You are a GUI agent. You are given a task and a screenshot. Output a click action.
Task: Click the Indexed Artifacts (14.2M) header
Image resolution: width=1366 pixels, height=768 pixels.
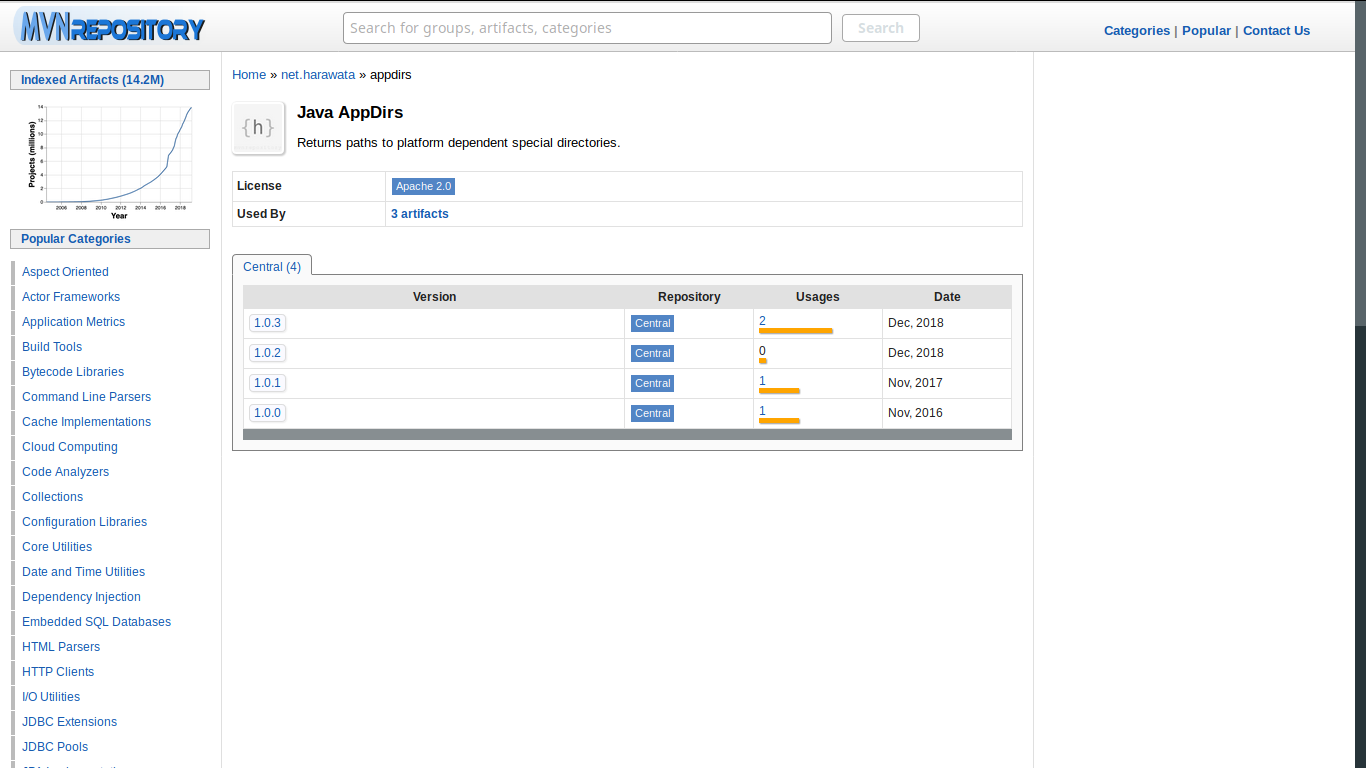coord(110,80)
